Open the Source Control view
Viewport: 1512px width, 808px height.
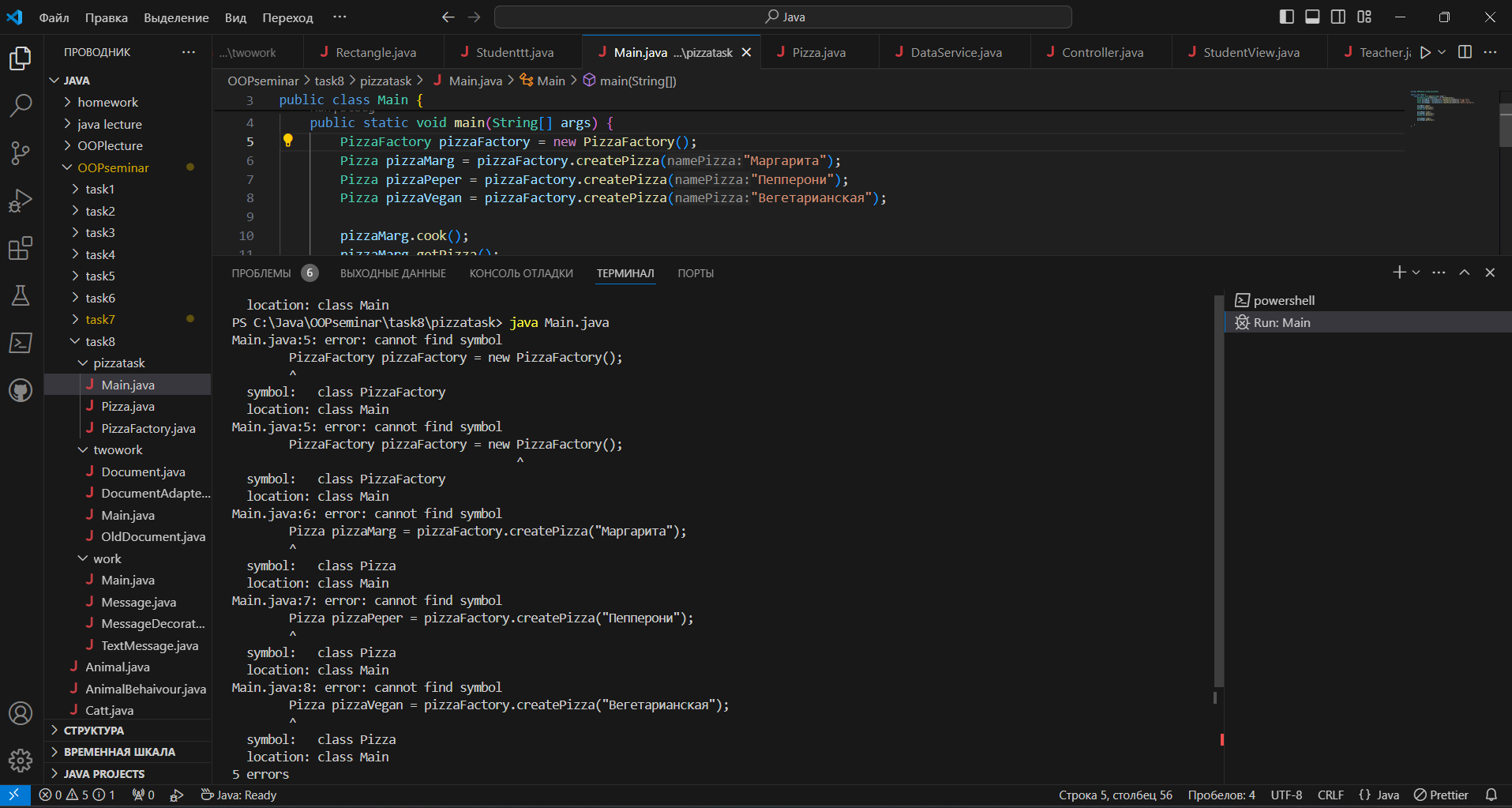(x=21, y=153)
